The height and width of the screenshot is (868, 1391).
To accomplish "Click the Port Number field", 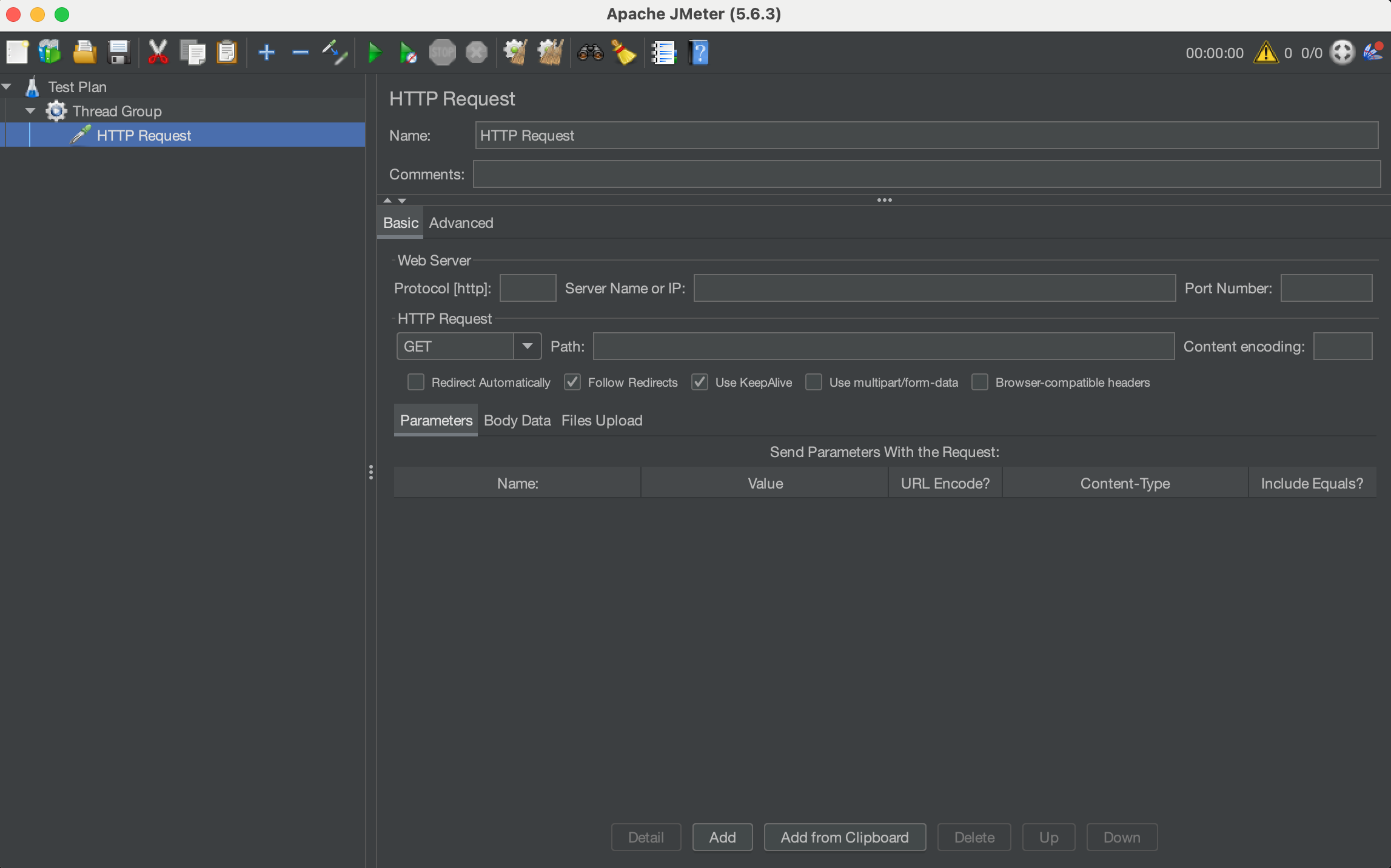I will tap(1326, 288).
